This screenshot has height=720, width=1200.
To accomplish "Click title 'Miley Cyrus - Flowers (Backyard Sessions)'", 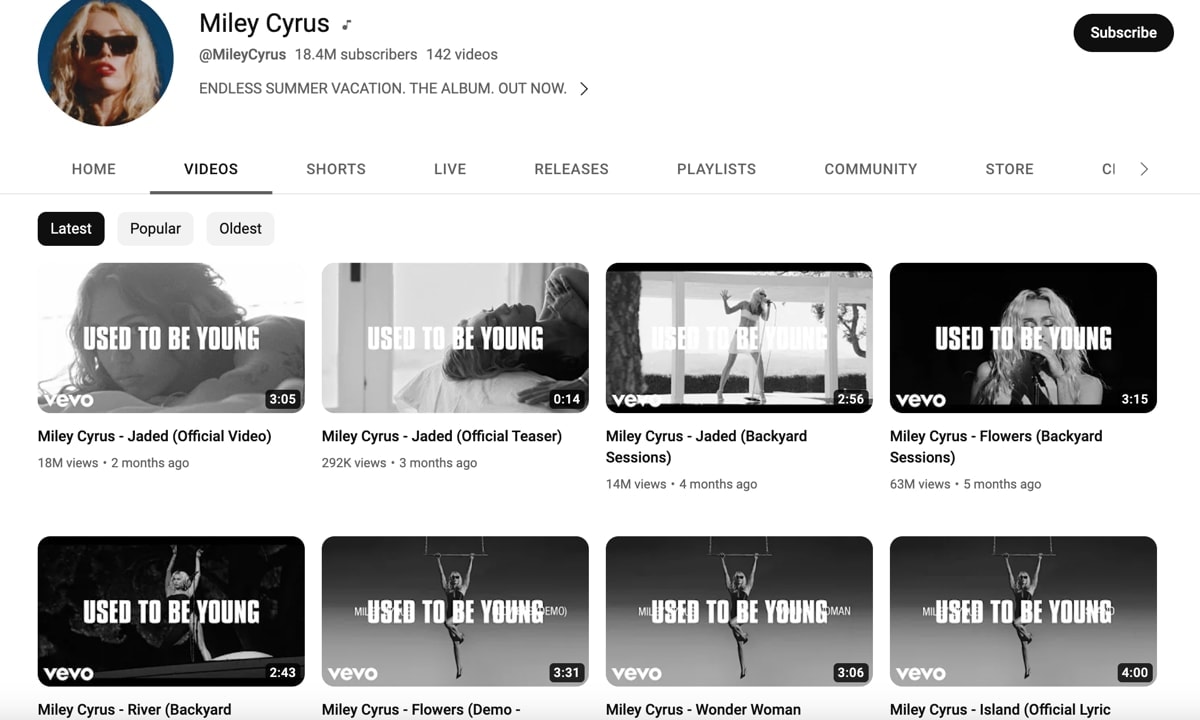I will point(996,447).
